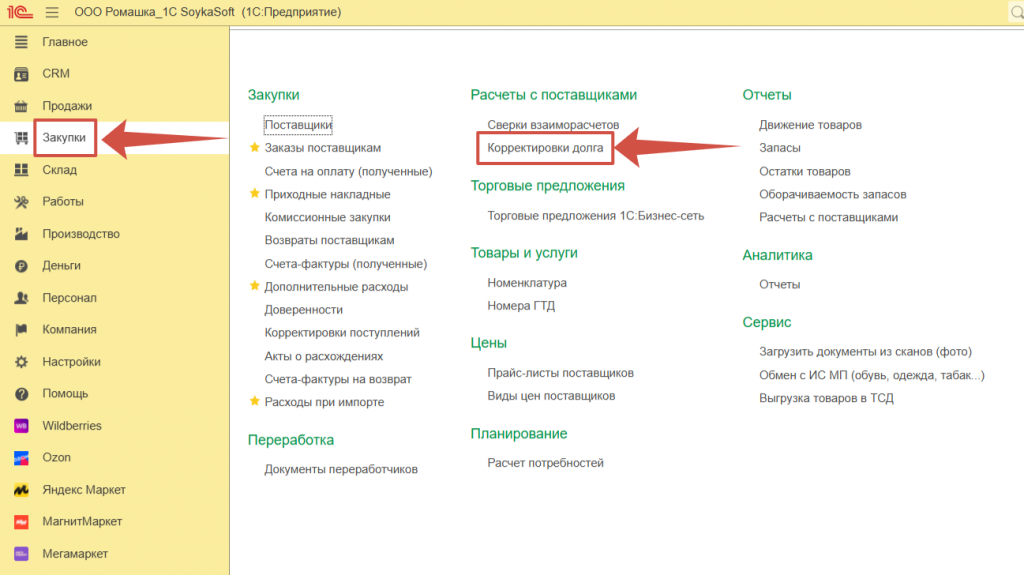Open Корректировки долга link
Screen dimensions: 1024x575
(545, 148)
